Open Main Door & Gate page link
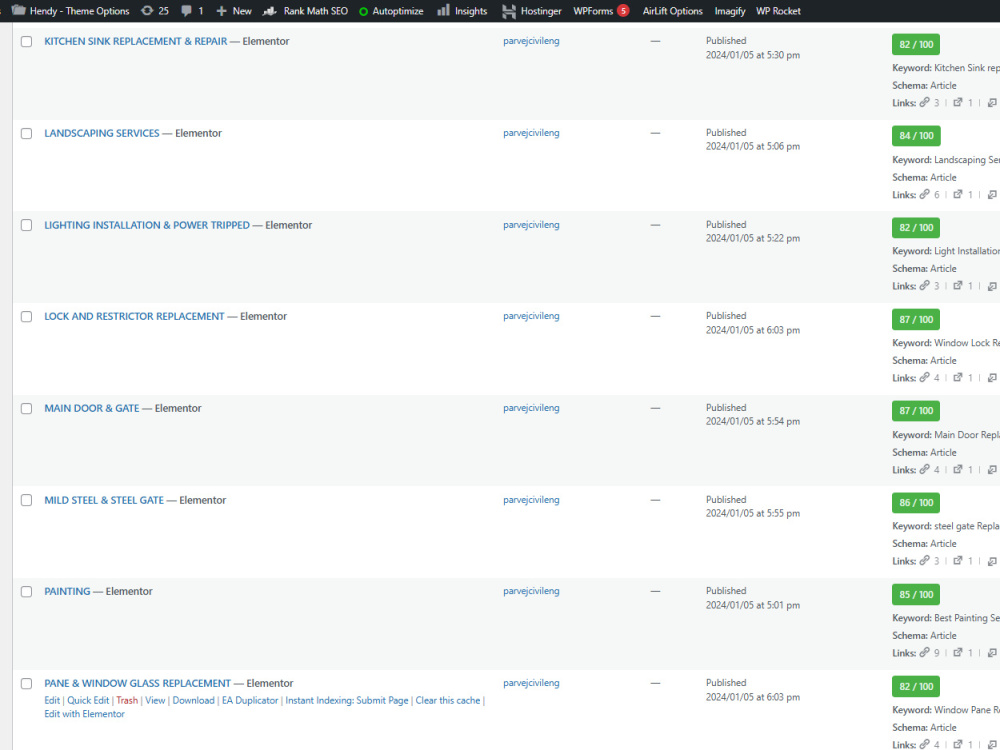The height and width of the screenshot is (750, 1000). (x=91, y=408)
